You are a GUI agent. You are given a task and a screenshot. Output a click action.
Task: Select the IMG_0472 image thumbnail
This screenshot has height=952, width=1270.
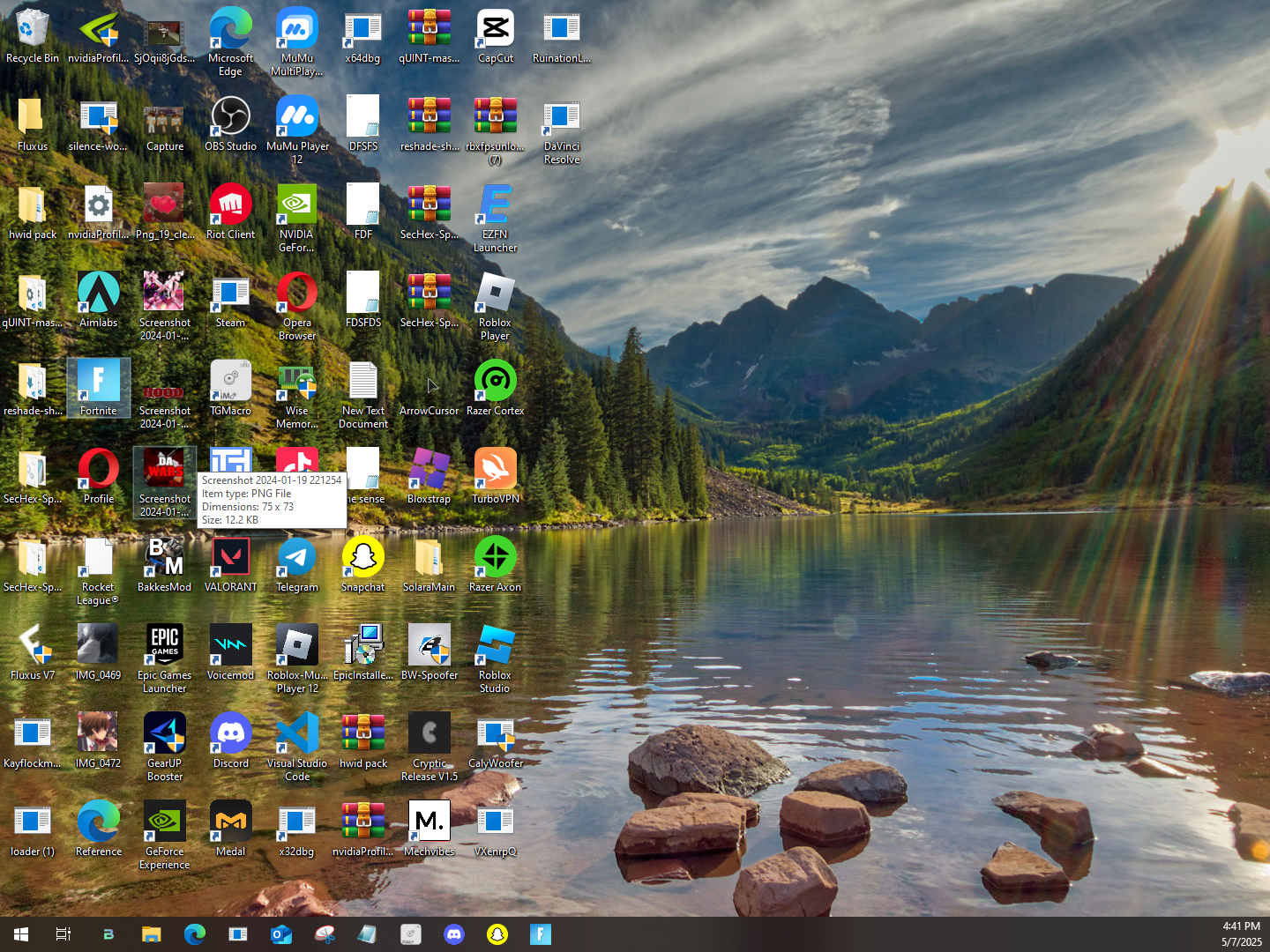pos(99,740)
